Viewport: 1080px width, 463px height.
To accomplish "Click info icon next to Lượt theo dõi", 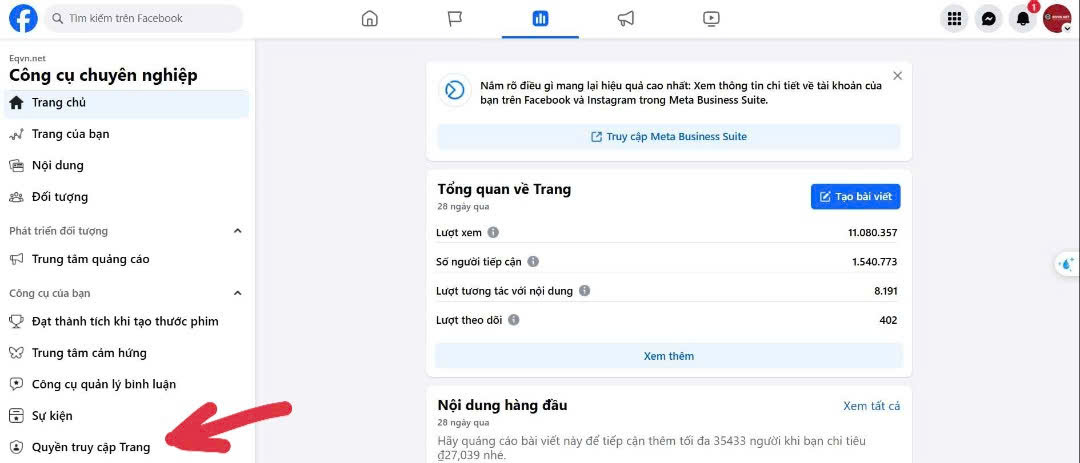I will coord(513,320).
